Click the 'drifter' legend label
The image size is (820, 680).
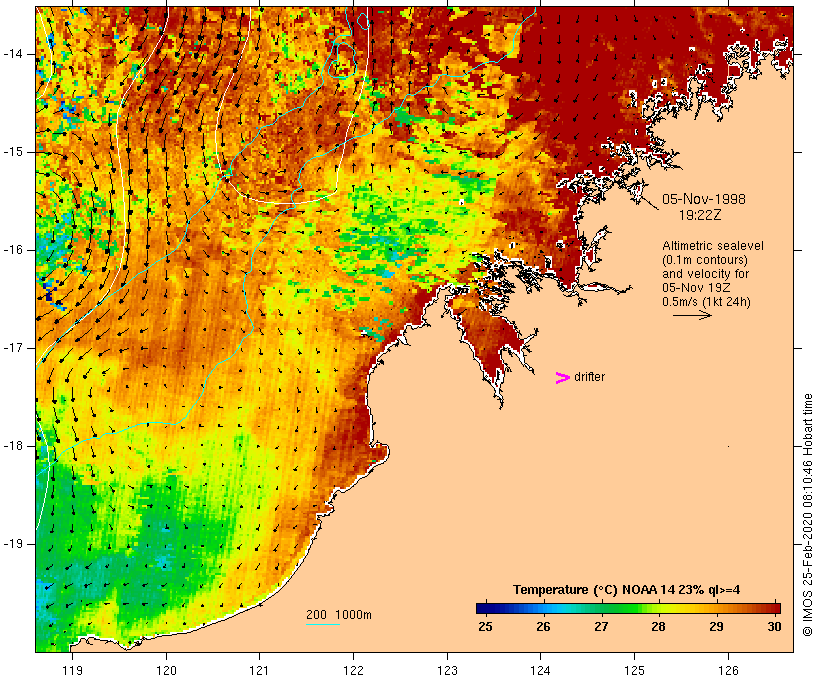coord(589,377)
